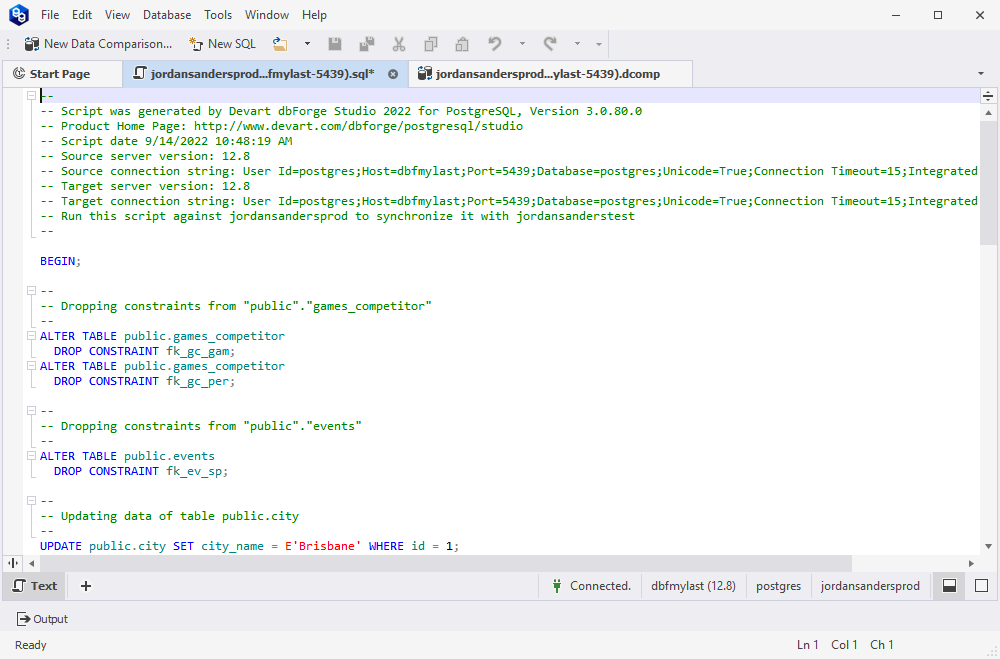Click the postgres database indicator

point(778,586)
